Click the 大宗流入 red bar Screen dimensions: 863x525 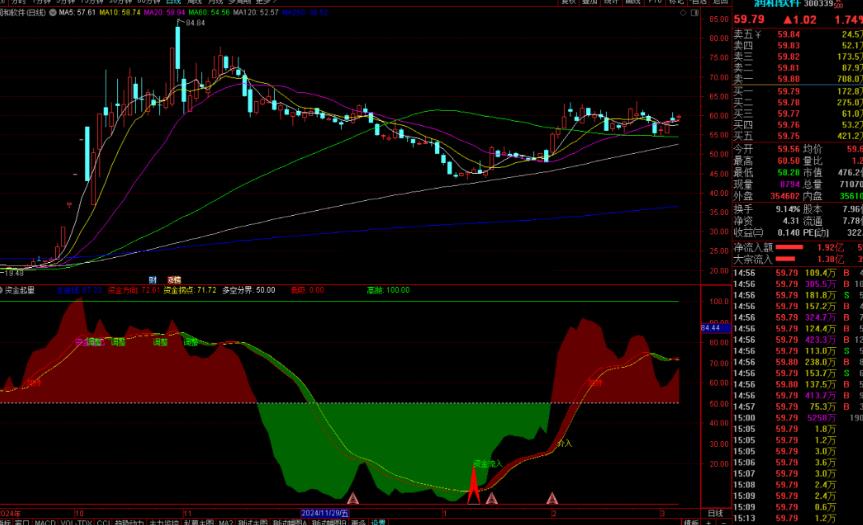pyautogui.click(x=785, y=259)
